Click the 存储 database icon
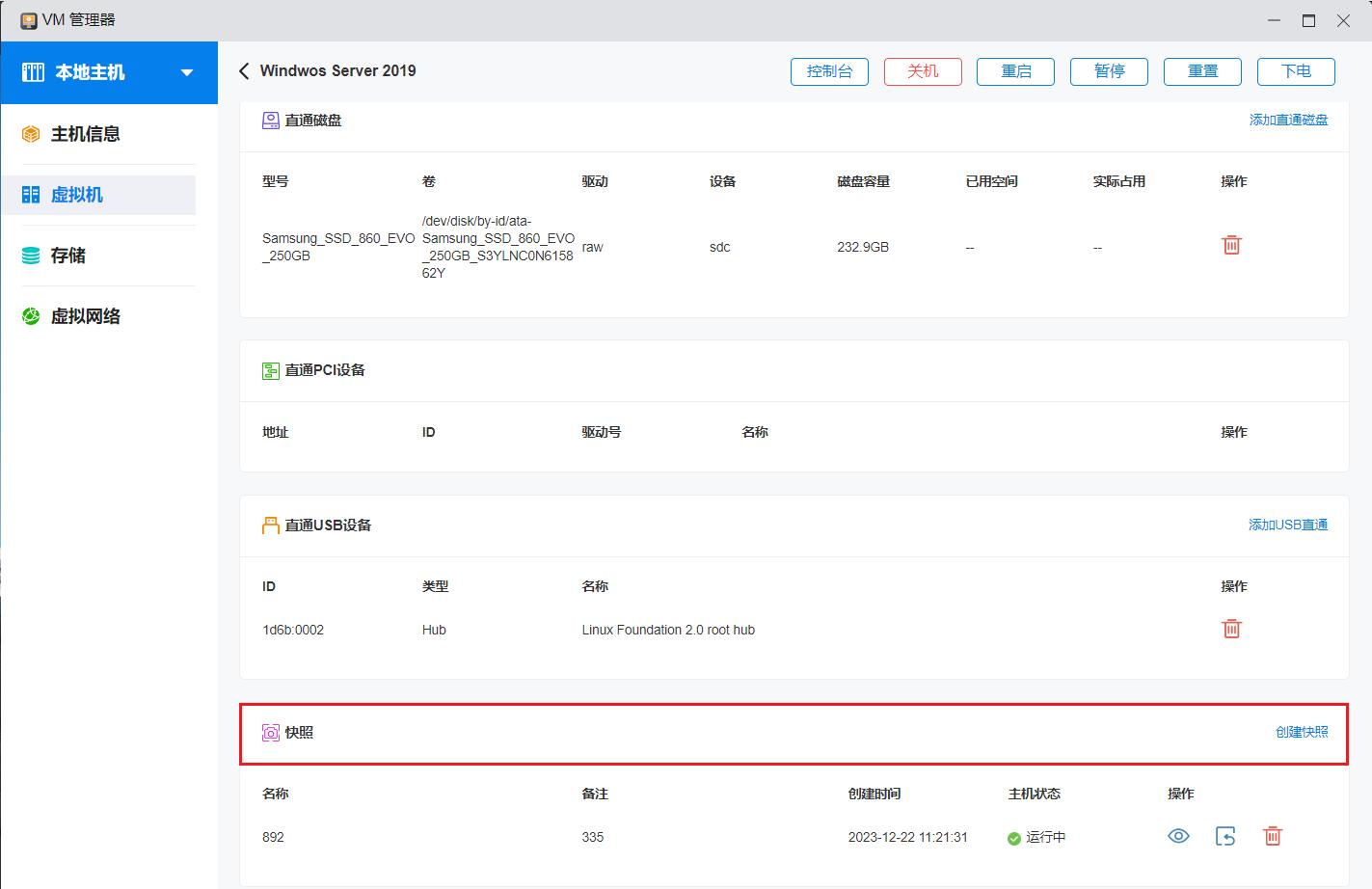The height and width of the screenshot is (889, 1372). [32, 256]
